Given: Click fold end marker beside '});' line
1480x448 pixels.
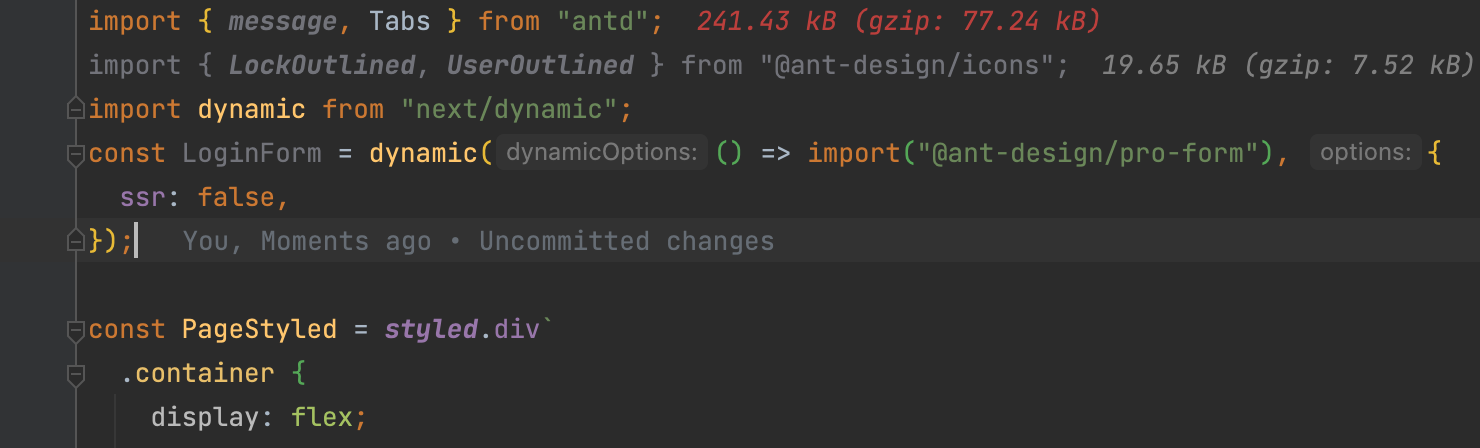Looking at the screenshot, I should click(75, 241).
